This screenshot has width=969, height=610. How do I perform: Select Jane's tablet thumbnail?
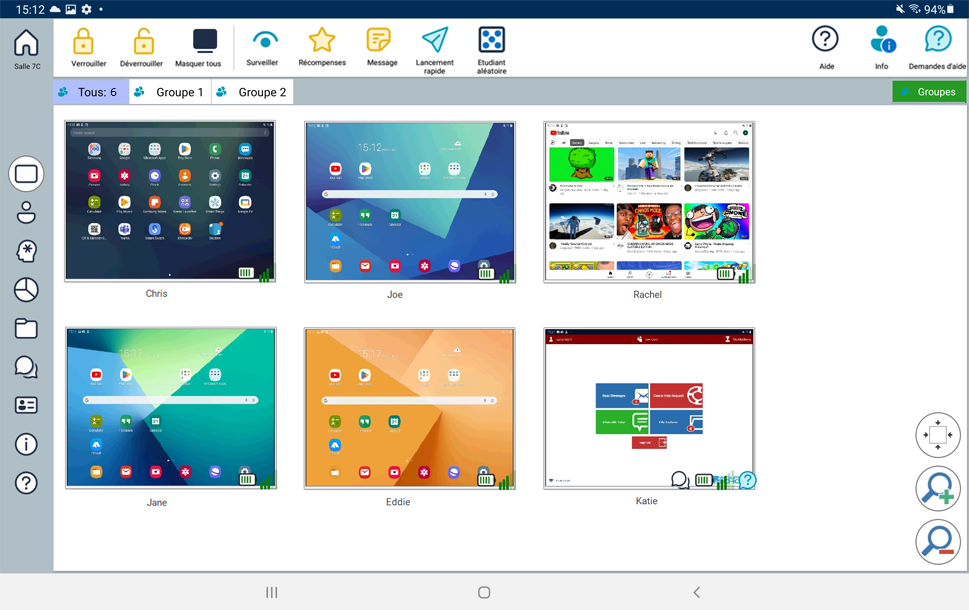(171, 409)
